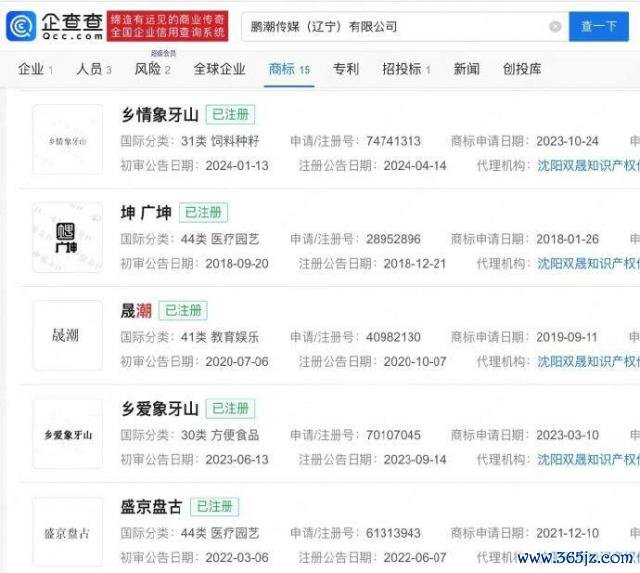Open the 坤广坤 trademark logo thumbnail
Viewport: 640px width, 573px height.
[x=68, y=238]
